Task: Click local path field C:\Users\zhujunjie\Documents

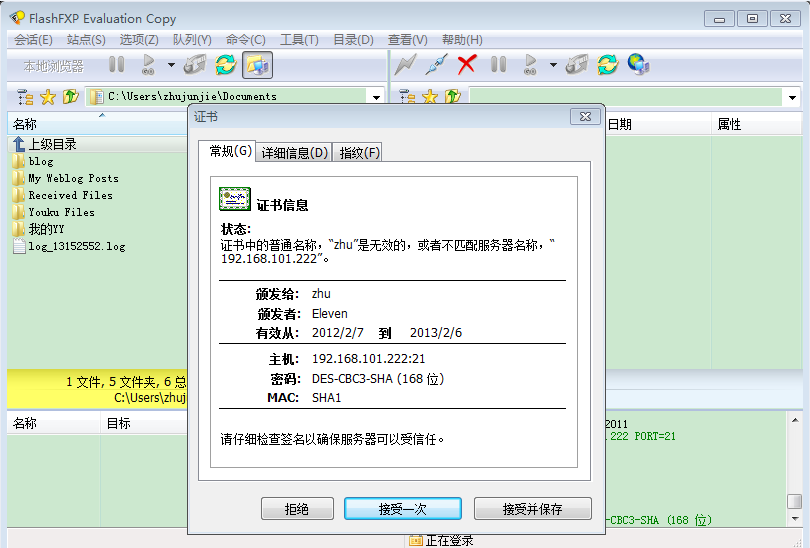Action: pyautogui.click(x=228, y=96)
